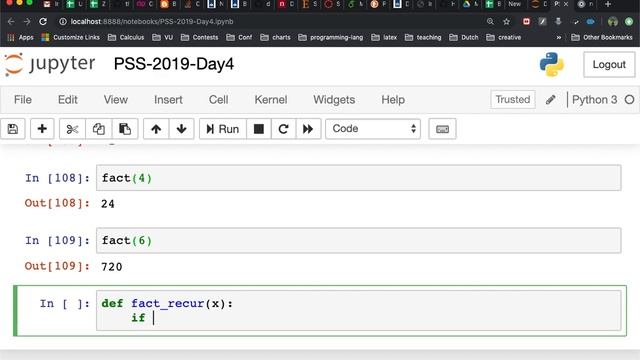
Task: Expand the programming-lang bookmarks folder
Action: pos(331,38)
